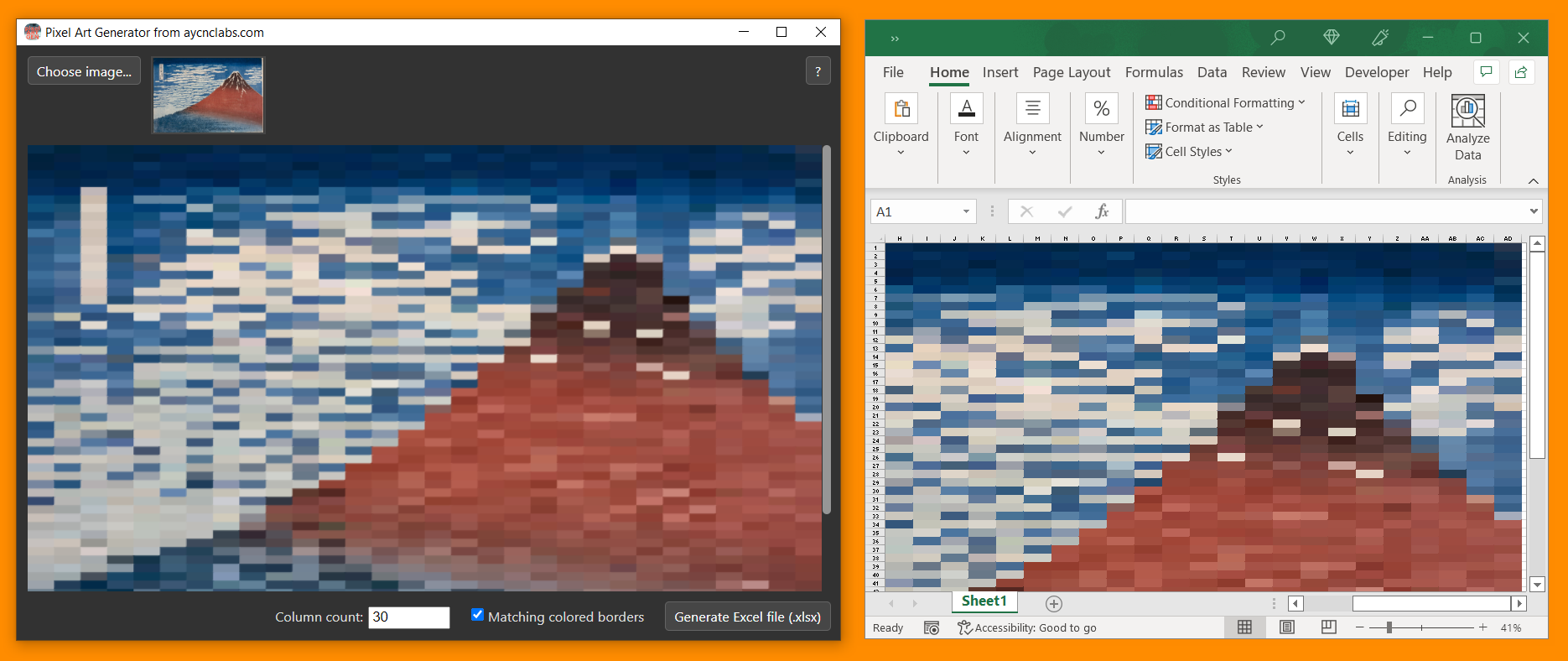Click the previous sheet navigation arrow
Screen dimensions: 1568x661
coord(890,603)
